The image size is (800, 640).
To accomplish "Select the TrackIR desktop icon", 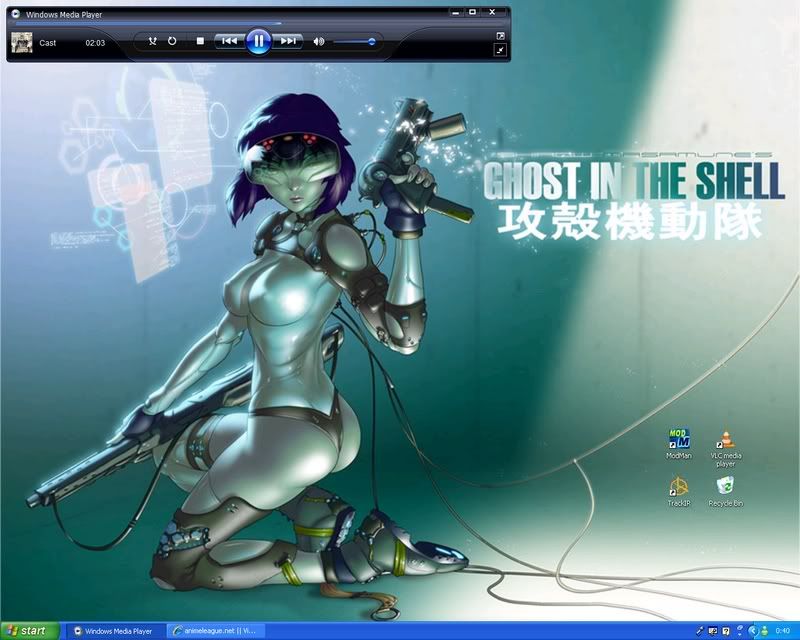I will pos(679,487).
